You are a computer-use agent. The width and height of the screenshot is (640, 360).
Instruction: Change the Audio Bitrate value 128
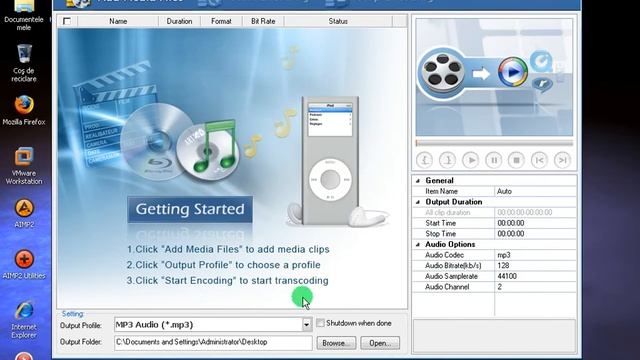click(535, 266)
